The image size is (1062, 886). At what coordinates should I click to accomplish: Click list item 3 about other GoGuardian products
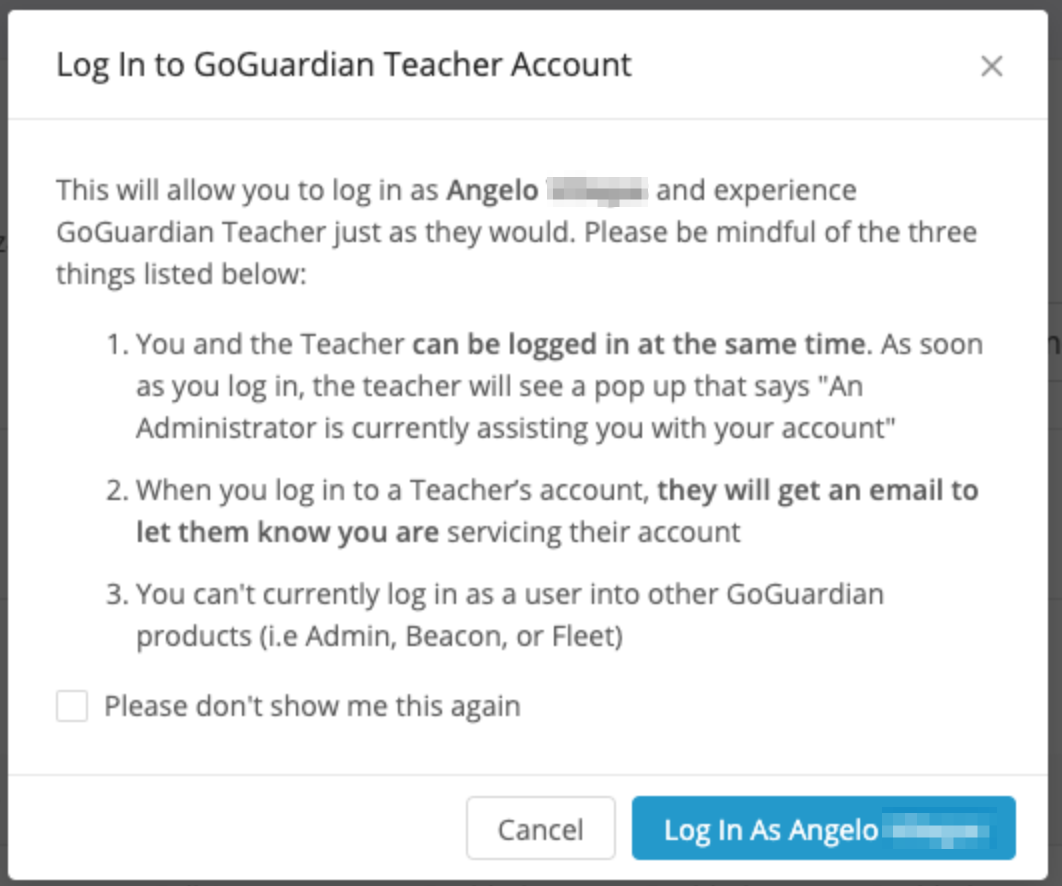[x=510, y=595]
